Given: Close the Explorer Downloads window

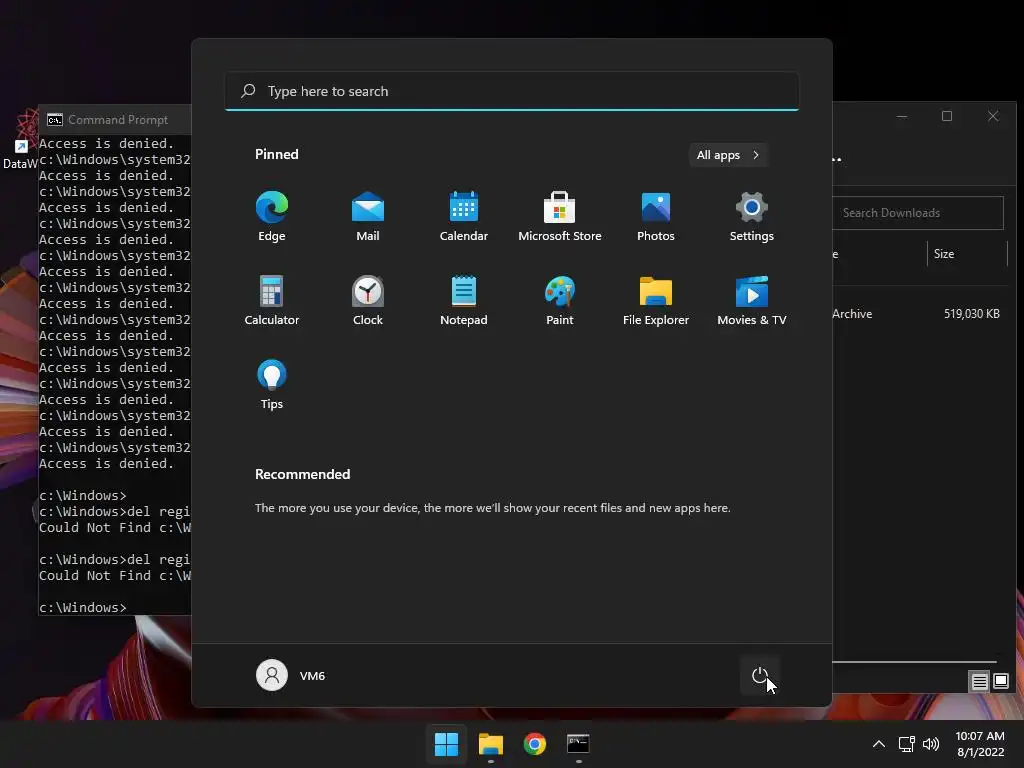Looking at the screenshot, I should (993, 116).
